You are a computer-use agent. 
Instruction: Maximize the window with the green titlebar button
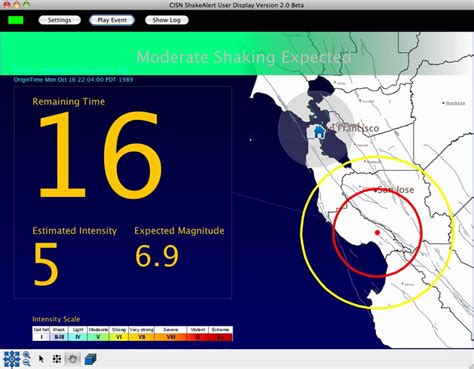pos(27,5)
